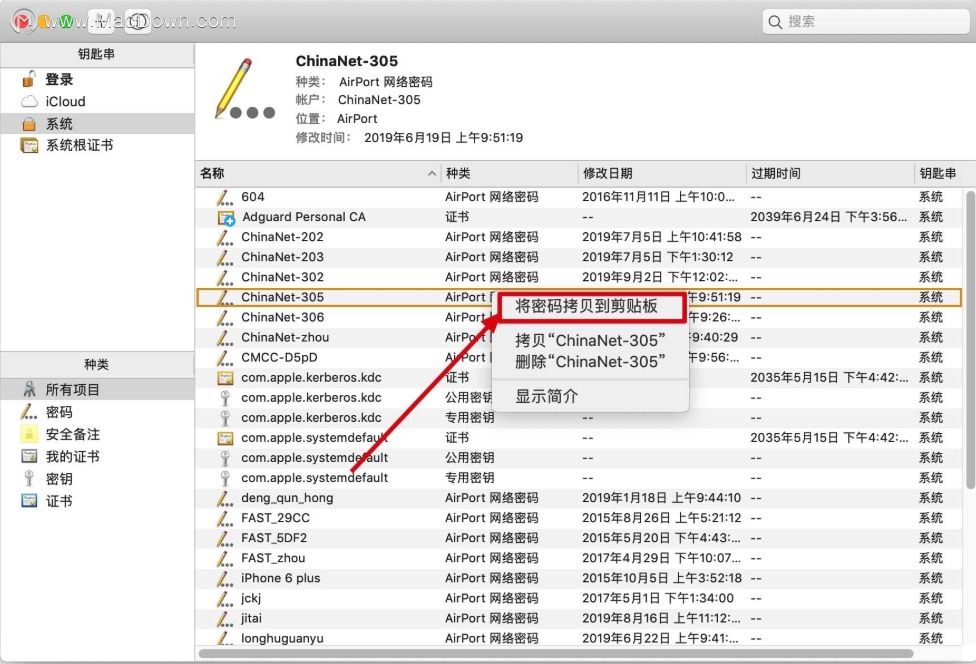Click pencil icon beside deng_qun_hong
The image size is (976, 664).
coord(224,498)
